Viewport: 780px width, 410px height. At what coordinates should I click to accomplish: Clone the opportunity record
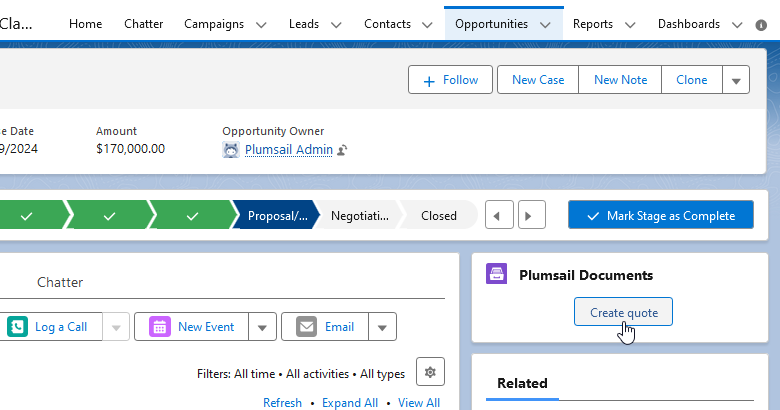click(x=691, y=80)
